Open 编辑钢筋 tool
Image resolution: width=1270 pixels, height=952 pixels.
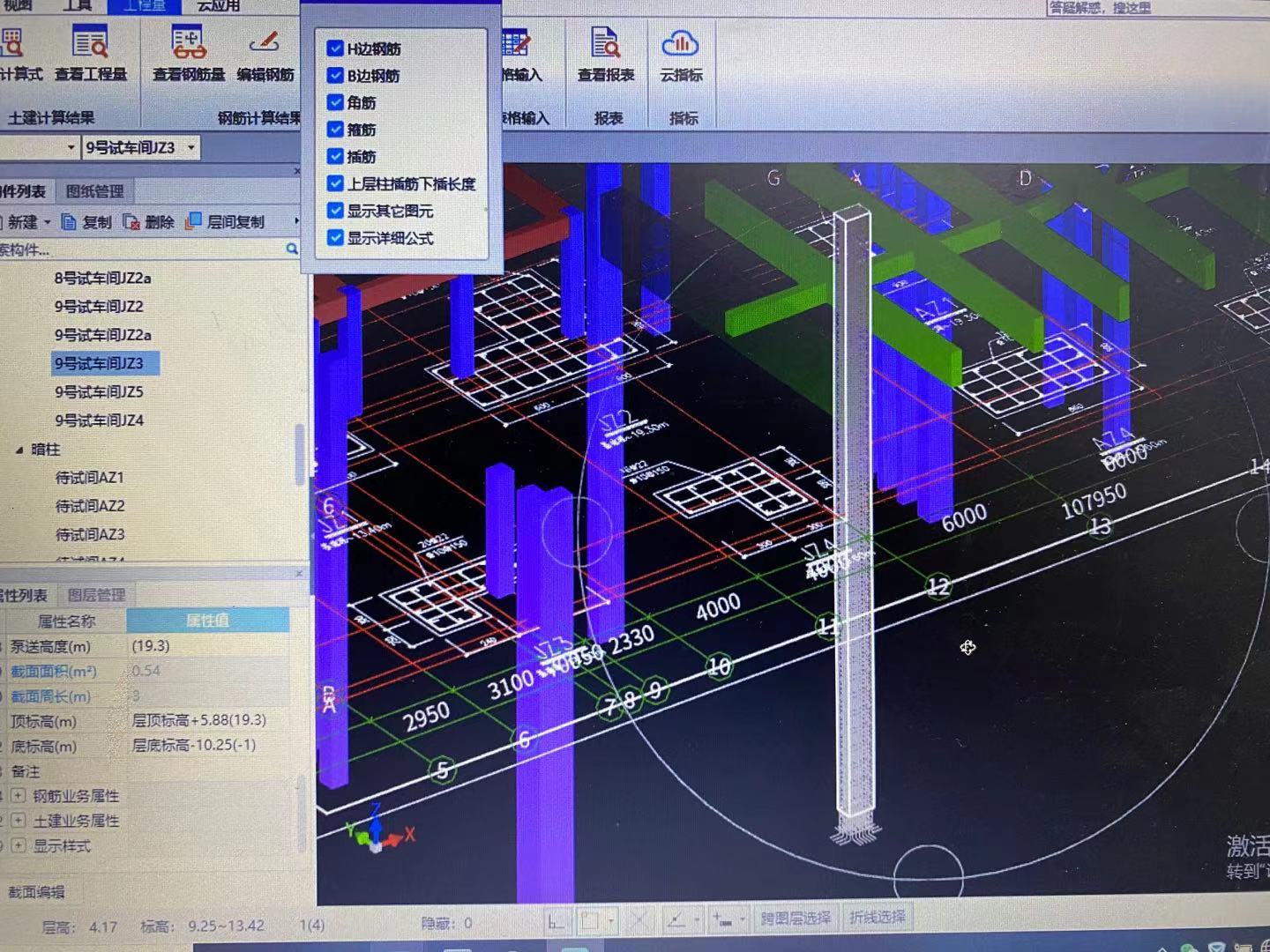point(265,53)
